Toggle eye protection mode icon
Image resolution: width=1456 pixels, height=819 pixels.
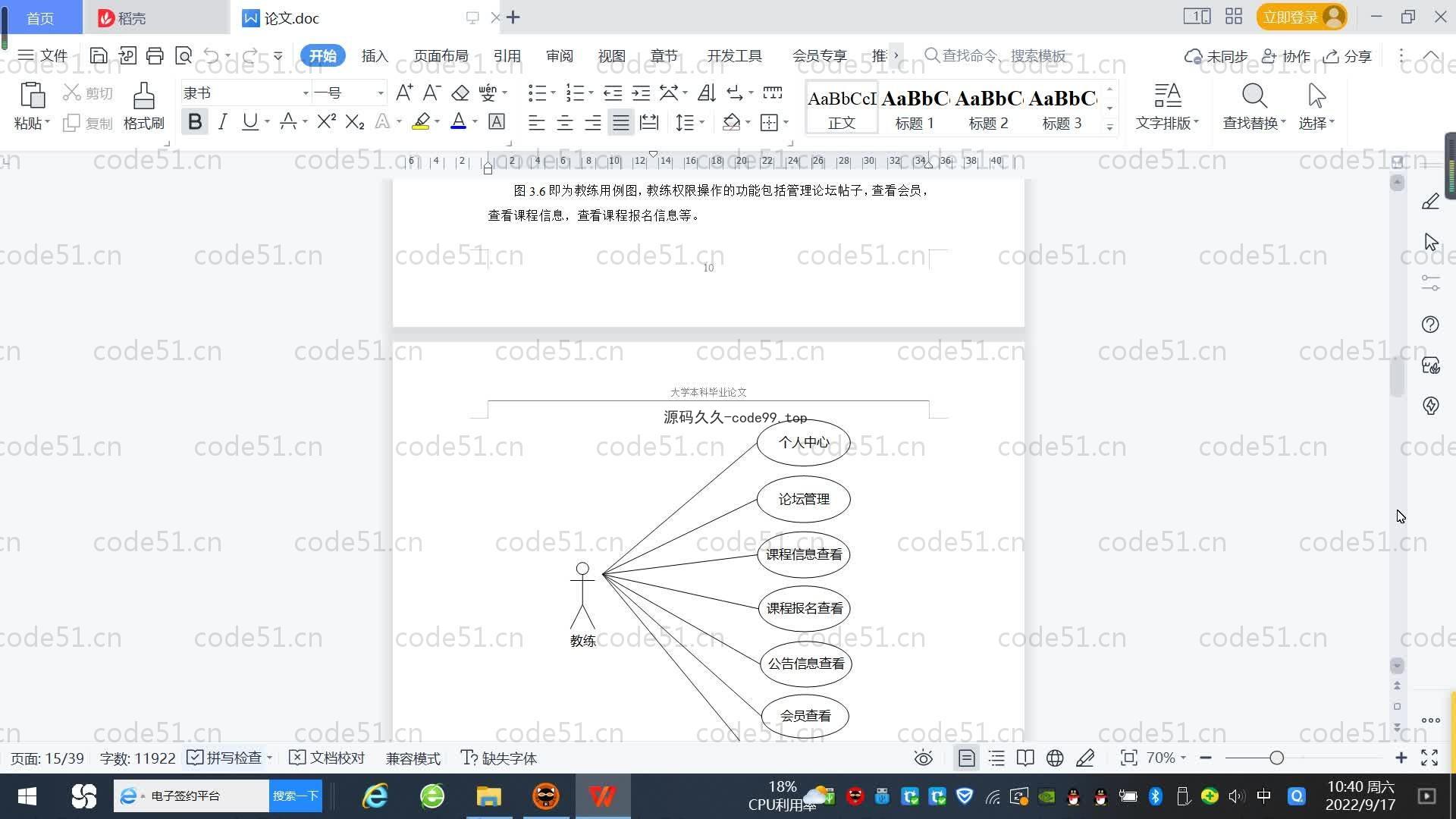point(923,758)
